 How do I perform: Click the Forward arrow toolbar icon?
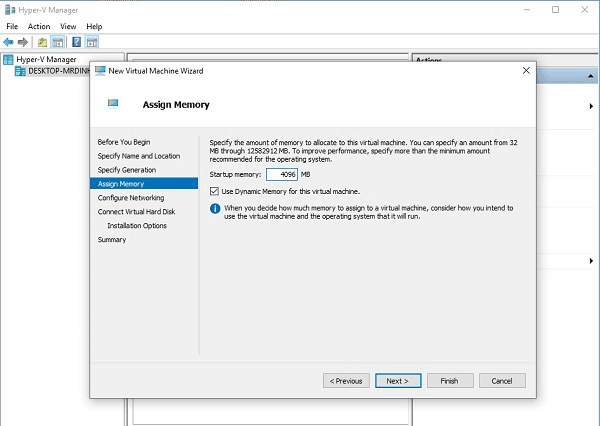[23, 42]
